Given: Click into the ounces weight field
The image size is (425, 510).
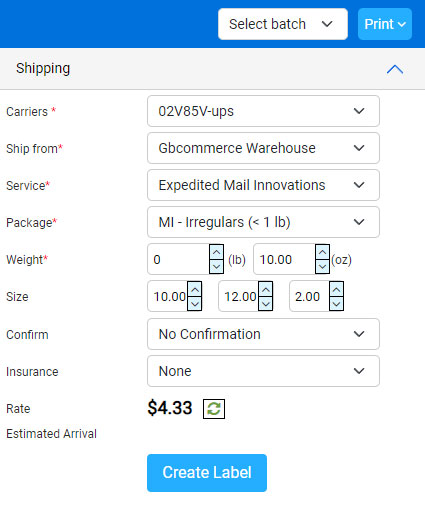Looking at the screenshot, I should 284,259.
